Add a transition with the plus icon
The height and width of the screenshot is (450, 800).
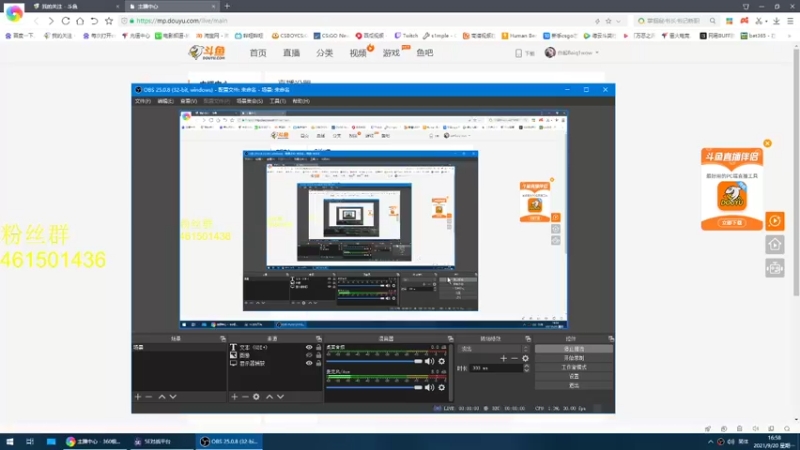504,359
